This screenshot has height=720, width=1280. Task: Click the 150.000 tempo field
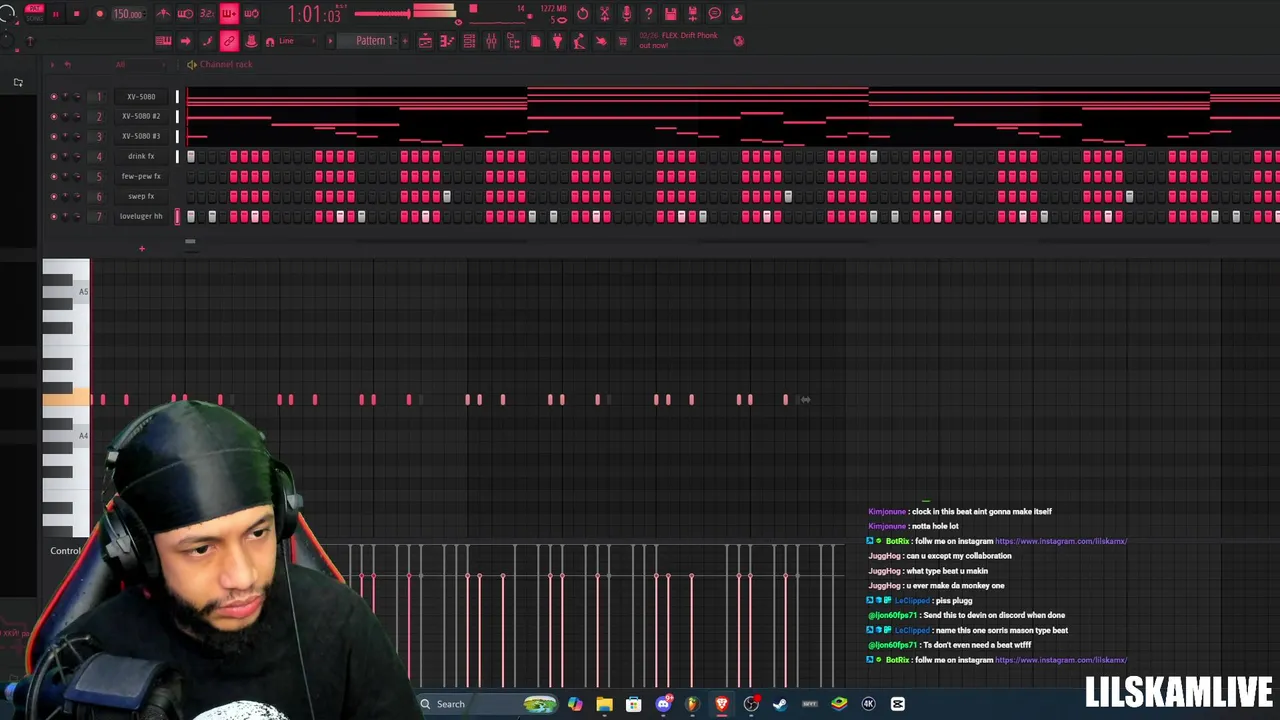(x=127, y=14)
